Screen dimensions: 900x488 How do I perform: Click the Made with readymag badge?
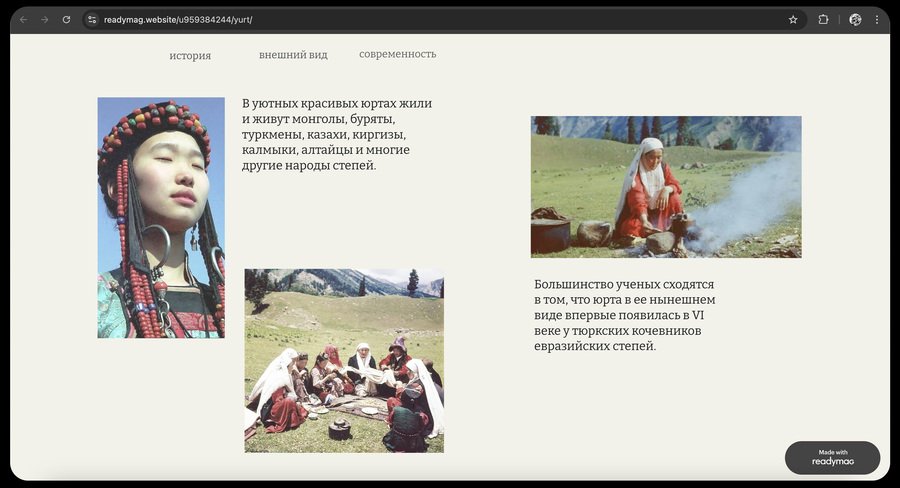pyautogui.click(x=832, y=458)
